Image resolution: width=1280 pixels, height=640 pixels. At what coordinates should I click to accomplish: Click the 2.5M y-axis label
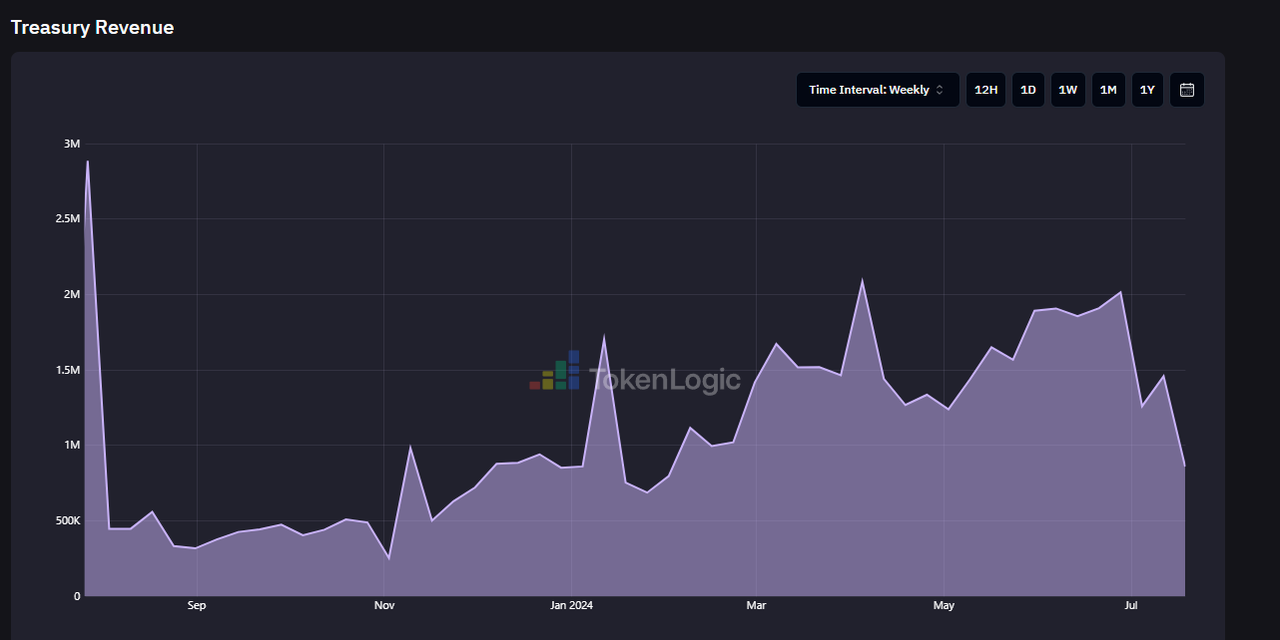pyautogui.click(x=68, y=219)
